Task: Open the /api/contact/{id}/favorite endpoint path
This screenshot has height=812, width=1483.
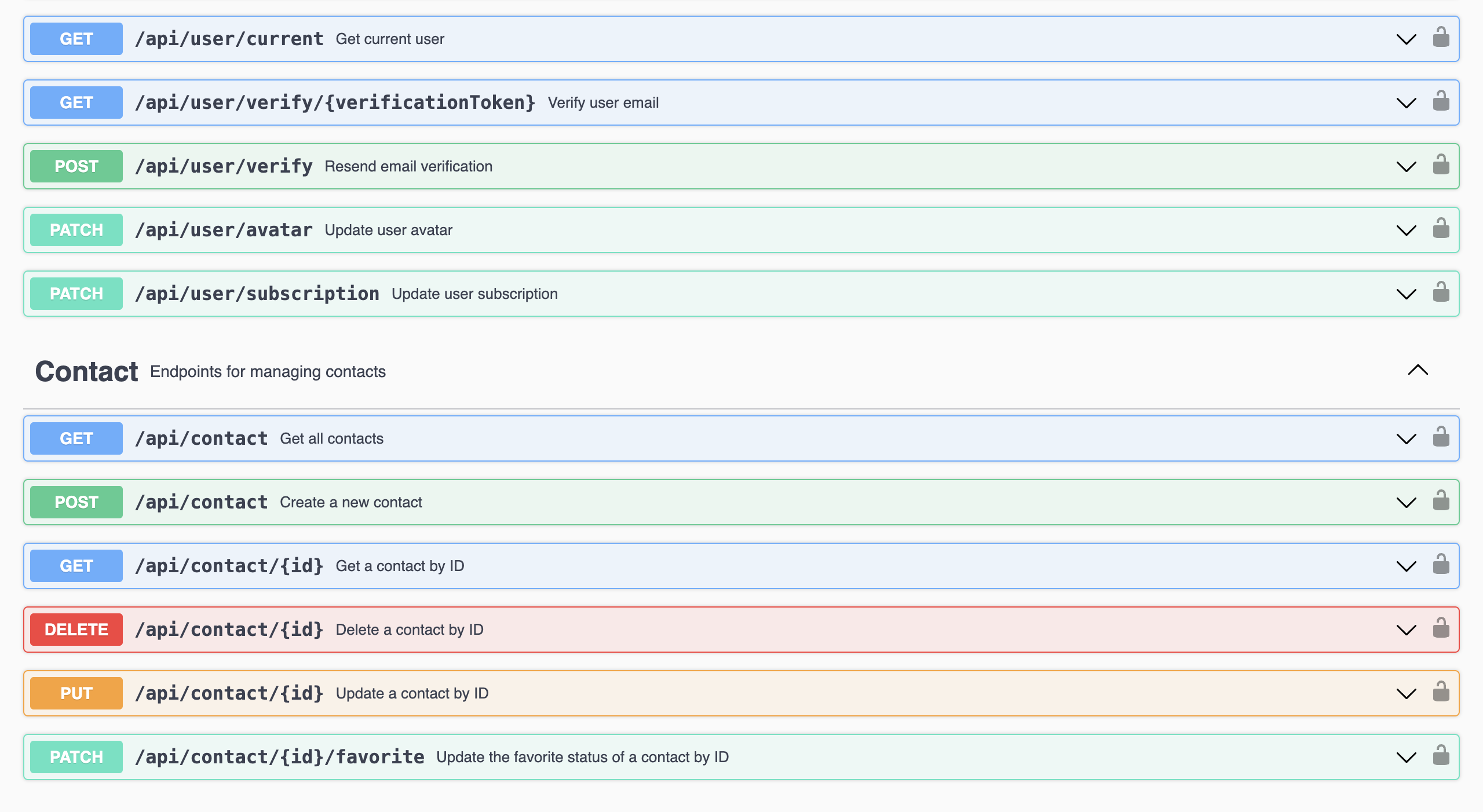Action: (x=279, y=757)
